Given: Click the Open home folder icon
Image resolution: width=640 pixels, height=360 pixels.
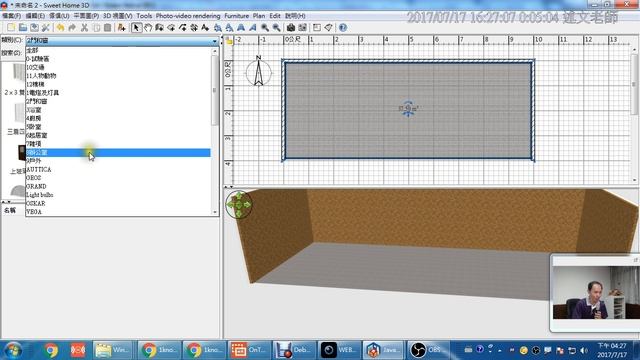Looking at the screenshot, I should [x=23, y=28].
